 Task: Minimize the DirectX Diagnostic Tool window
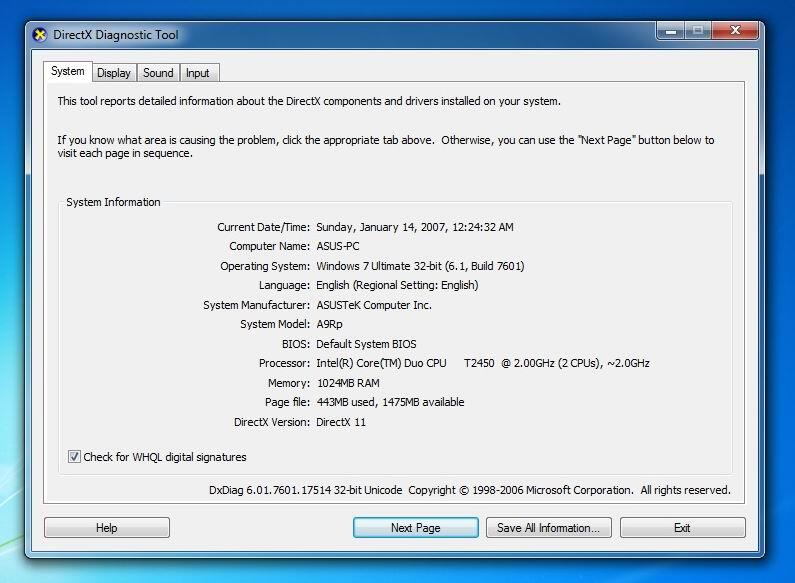pyautogui.click(x=671, y=30)
